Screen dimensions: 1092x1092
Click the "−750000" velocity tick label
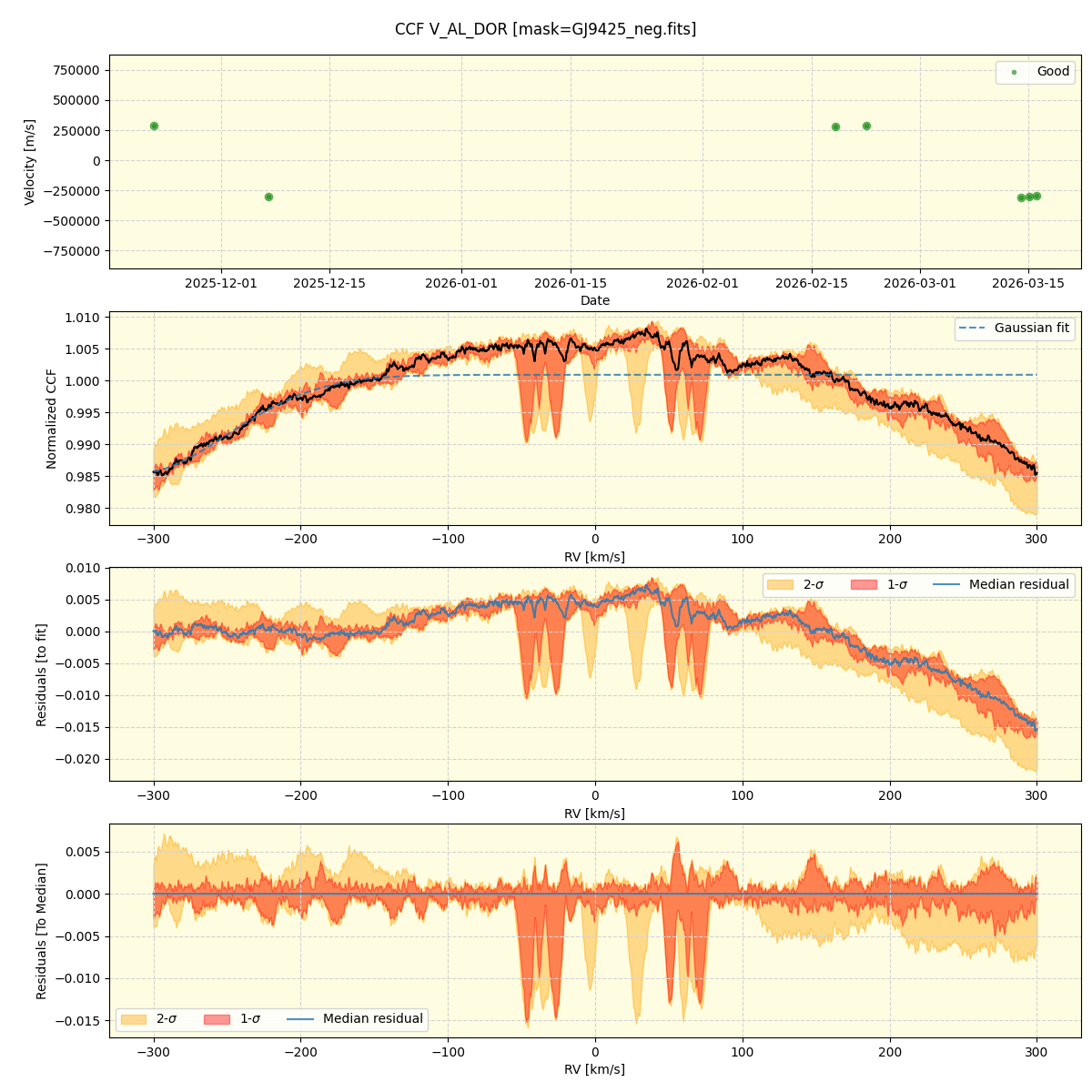(73, 251)
